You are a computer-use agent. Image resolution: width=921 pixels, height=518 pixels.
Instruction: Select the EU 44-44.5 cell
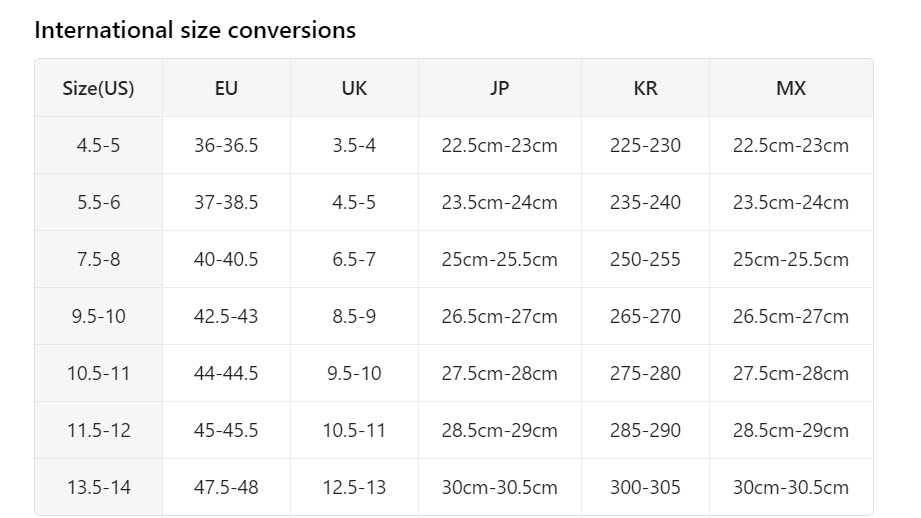coord(226,373)
